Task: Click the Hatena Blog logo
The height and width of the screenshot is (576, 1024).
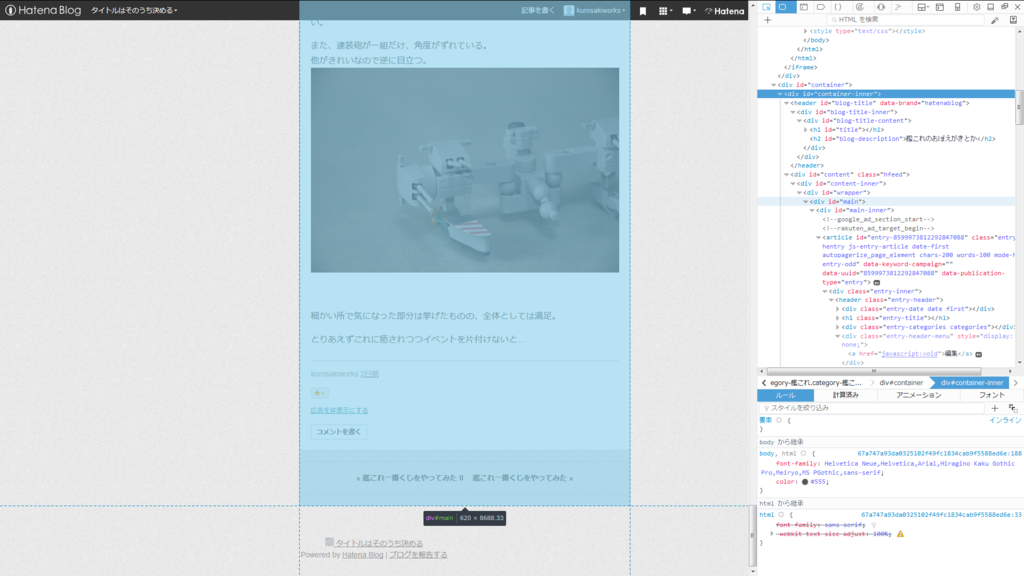Action: tap(43, 10)
